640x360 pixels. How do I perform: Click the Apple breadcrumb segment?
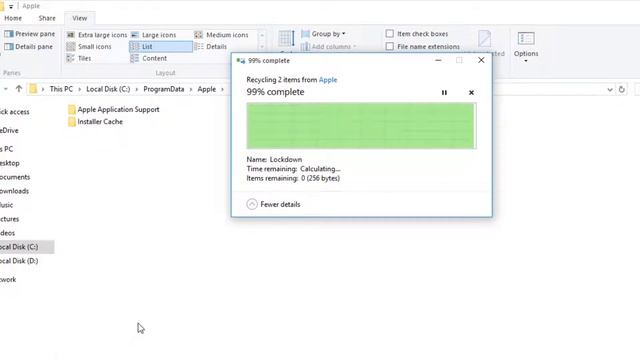pyautogui.click(x=207, y=89)
